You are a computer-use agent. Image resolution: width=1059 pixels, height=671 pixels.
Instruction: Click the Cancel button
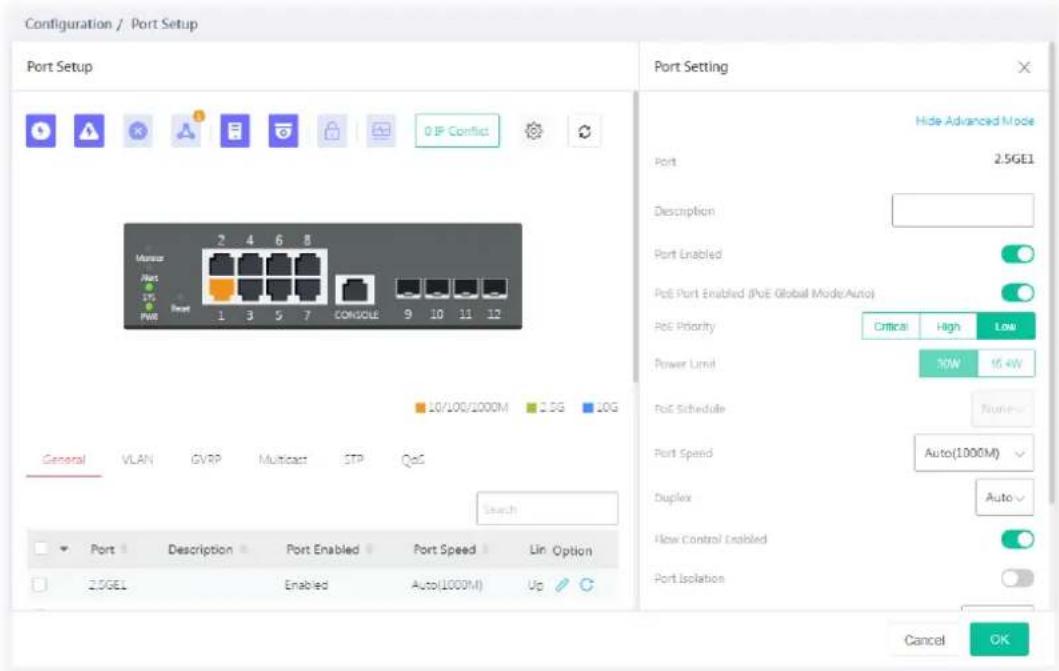(925, 640)
